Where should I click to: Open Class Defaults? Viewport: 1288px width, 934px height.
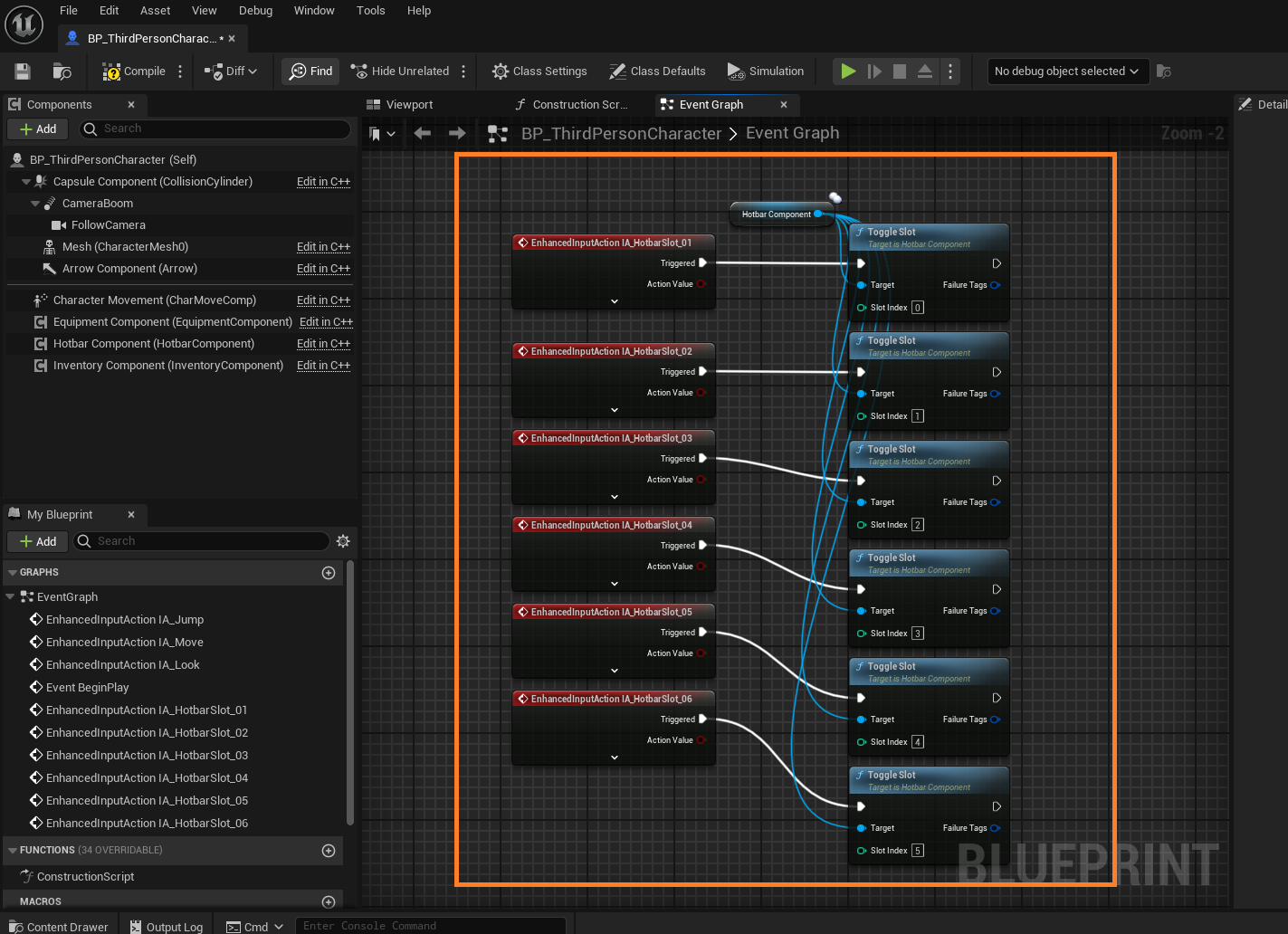point(657,71)
